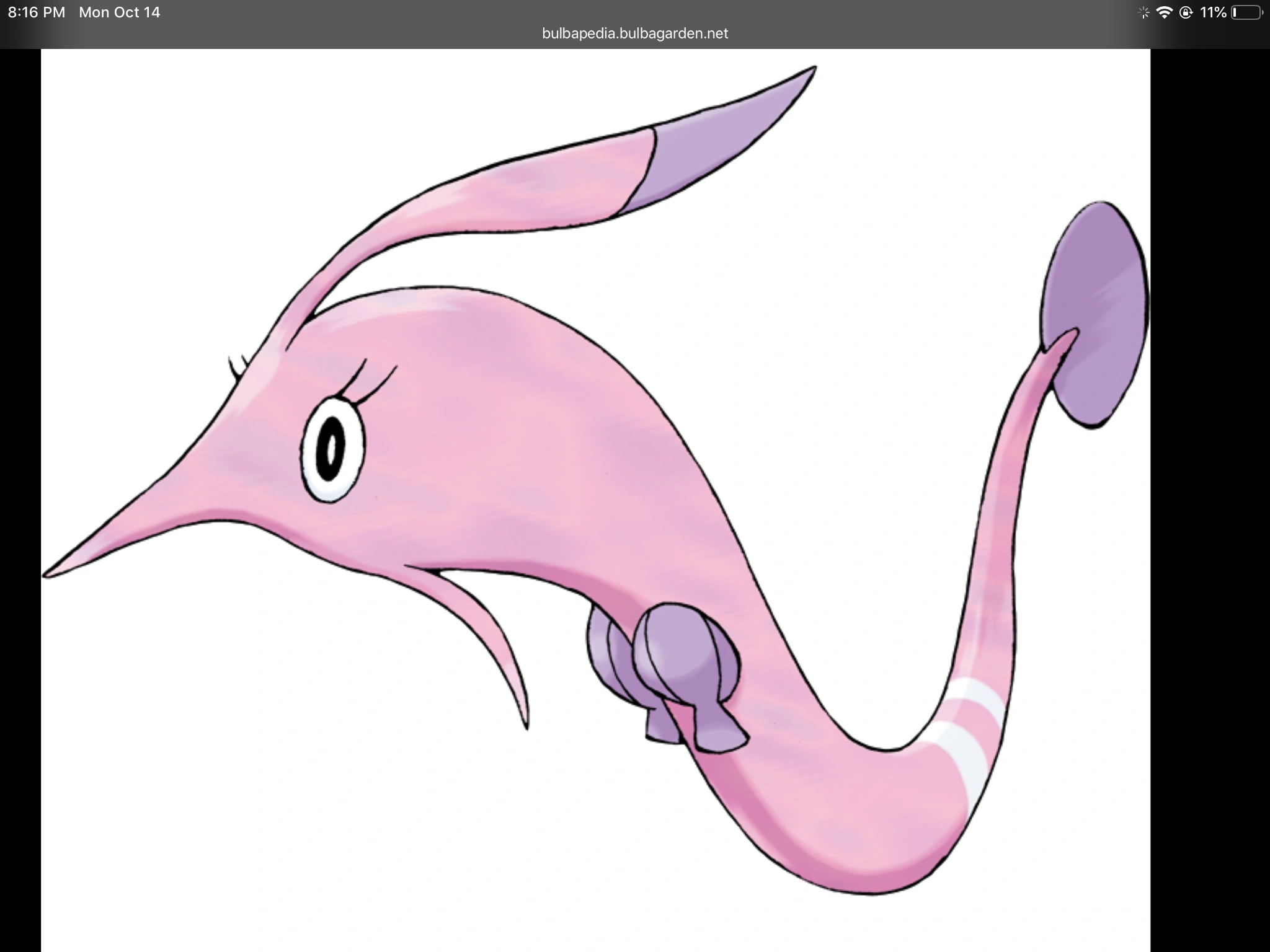Screen dimensions: 1270x952
Task: Tap the black margin right of image
Action: pos(1209,496)
